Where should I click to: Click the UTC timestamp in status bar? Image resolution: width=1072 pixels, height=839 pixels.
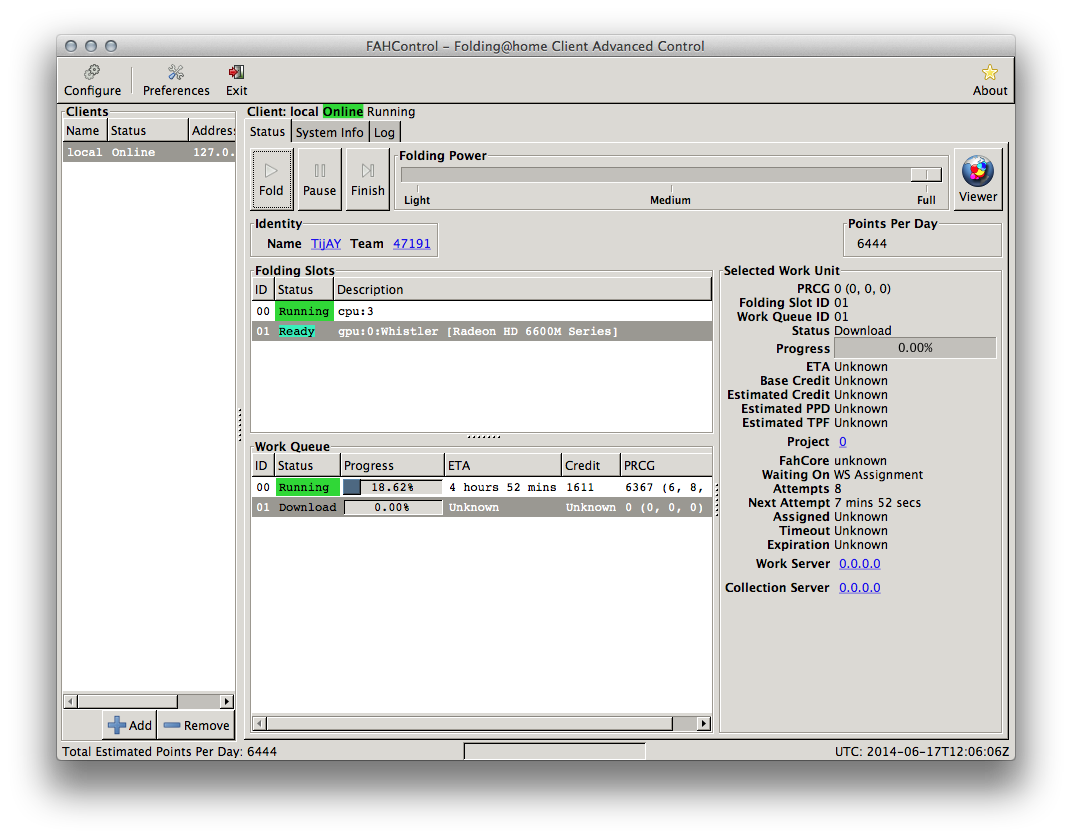tap(922, 751)
